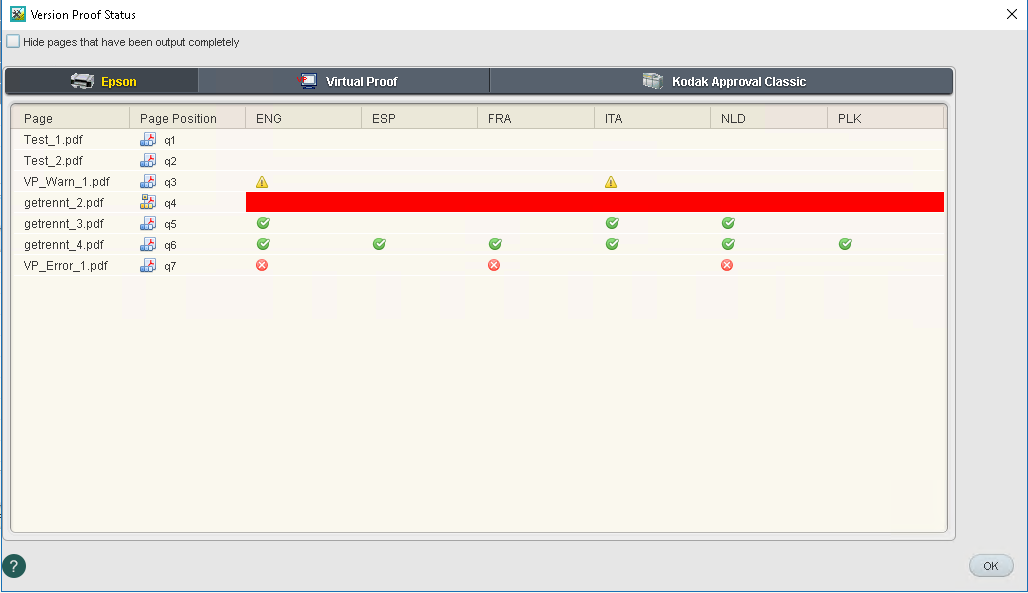The image size is (1028, 593).
Task: Click PDF page icon next to q4
Action: [148, 203]
